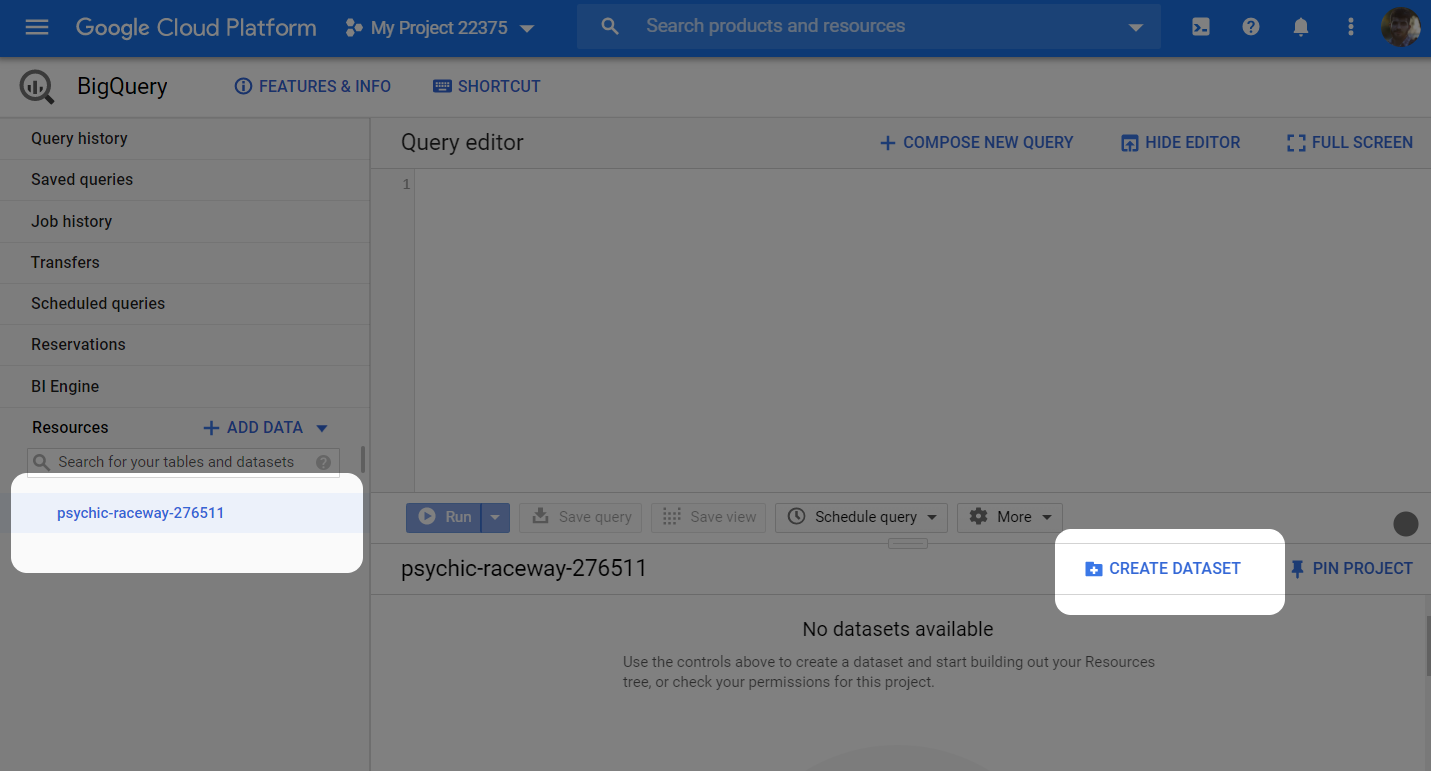
Task: Click the user account avatar
Action: point(1402,27)
